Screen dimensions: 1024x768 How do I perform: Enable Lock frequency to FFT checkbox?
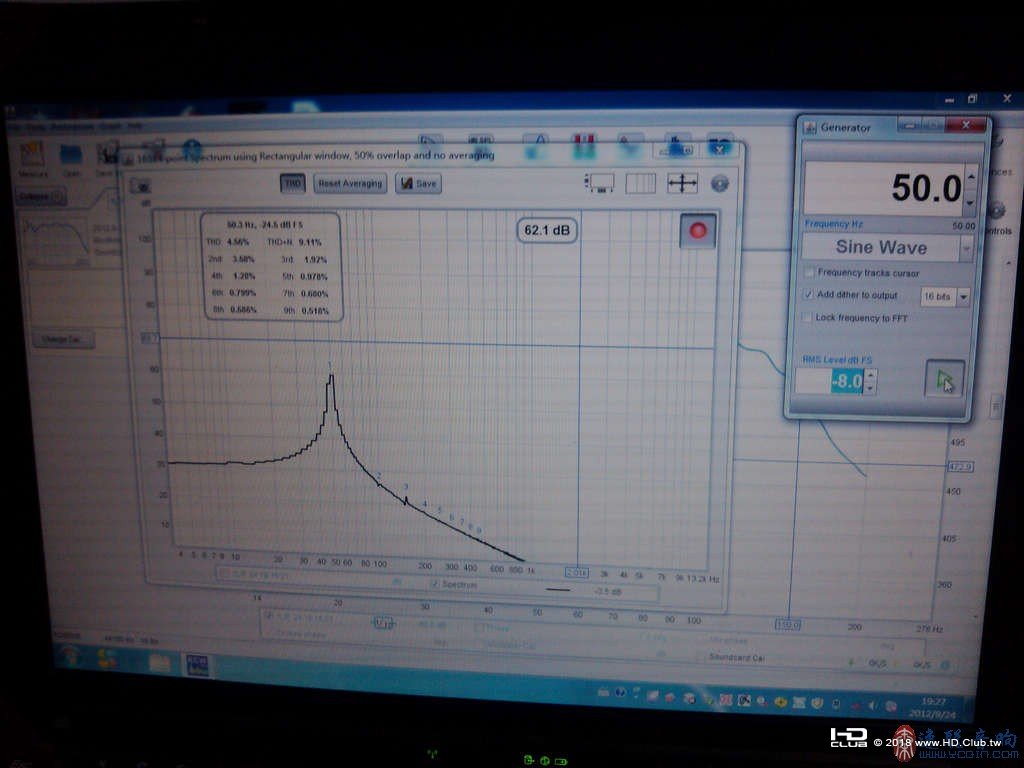[807, 317]
